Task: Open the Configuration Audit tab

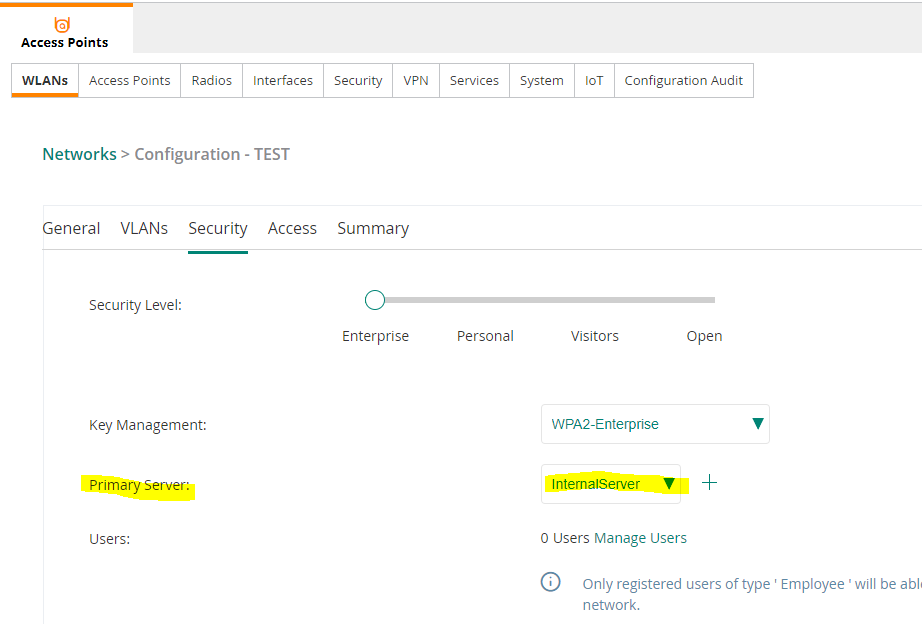Action: [683, 80]
